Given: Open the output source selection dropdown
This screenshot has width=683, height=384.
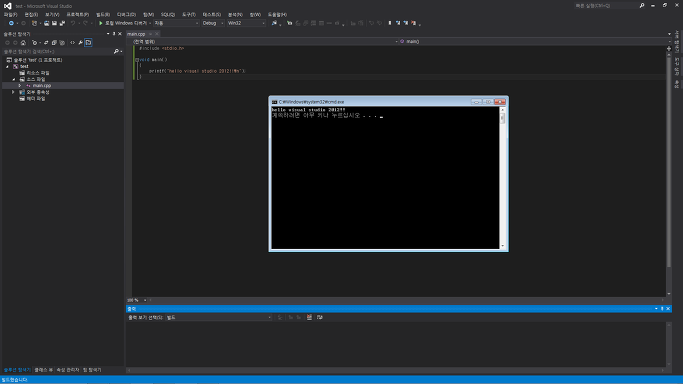Looking at the screenshot, I should pos(219,317).
